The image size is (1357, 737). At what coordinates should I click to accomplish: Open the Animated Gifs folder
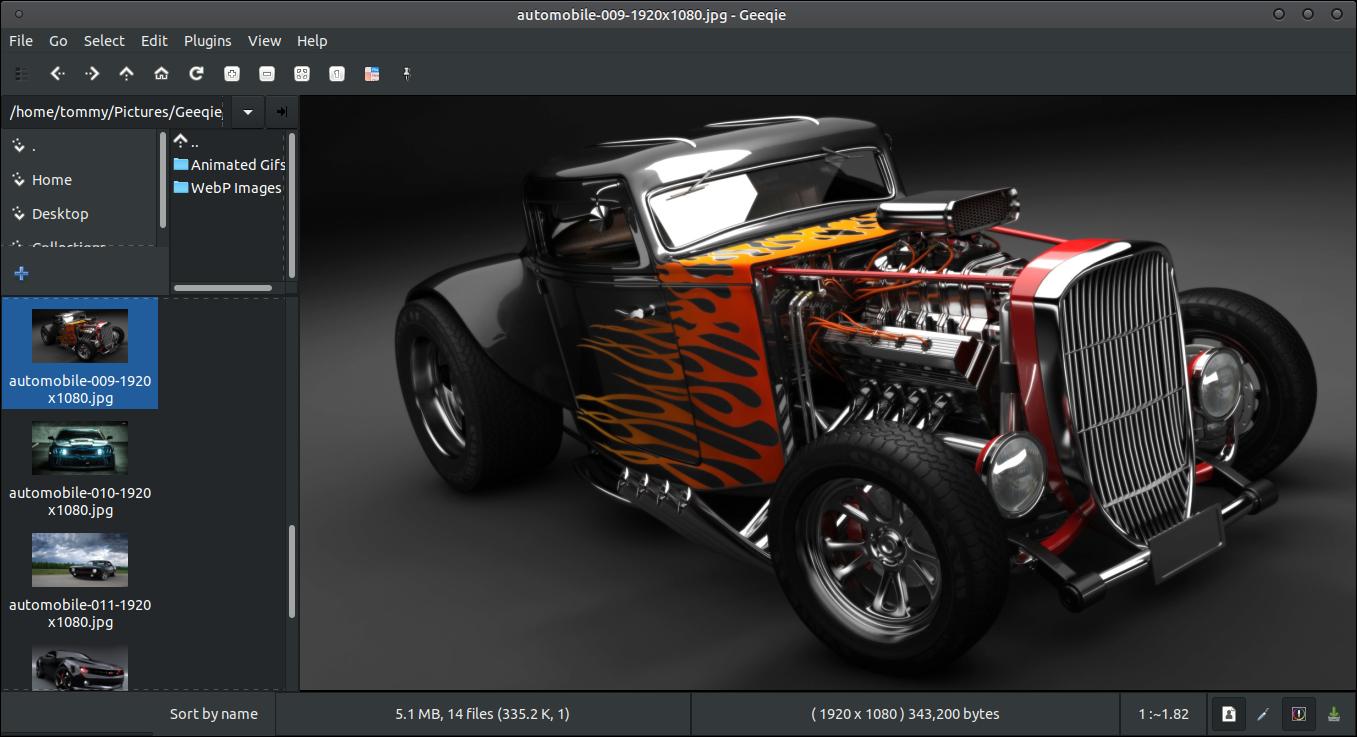pyautogui.click(x=228, y=165)
